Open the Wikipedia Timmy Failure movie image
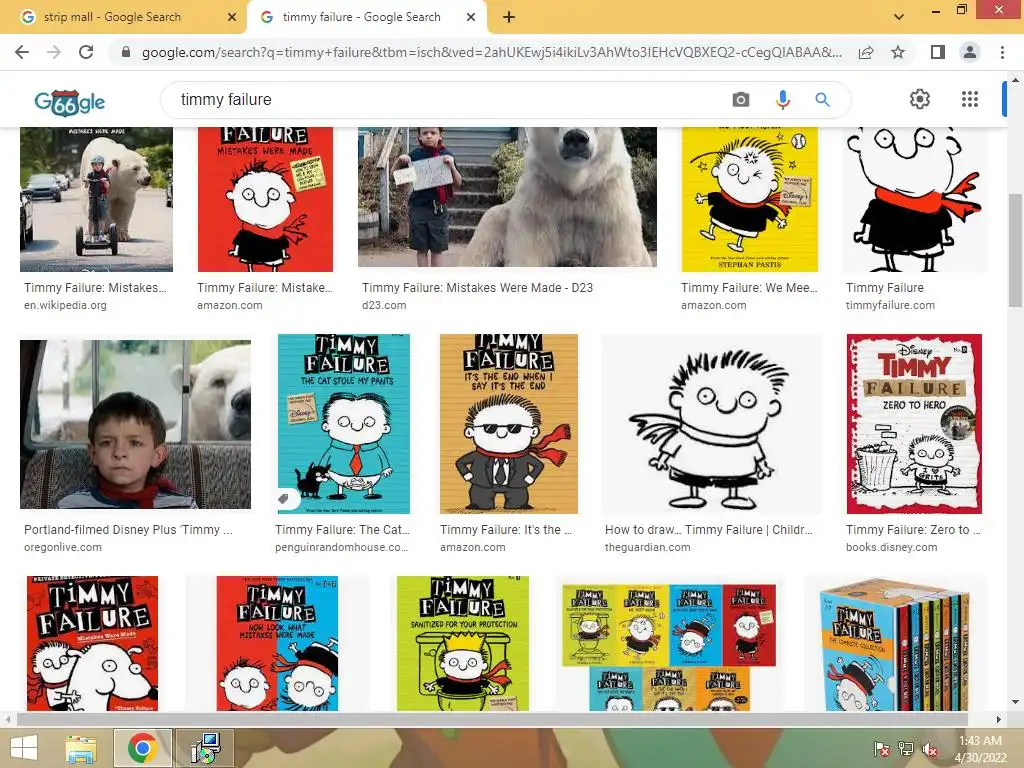The width and height of the screenshot is (1024, 768). click(x=96, y=199)
